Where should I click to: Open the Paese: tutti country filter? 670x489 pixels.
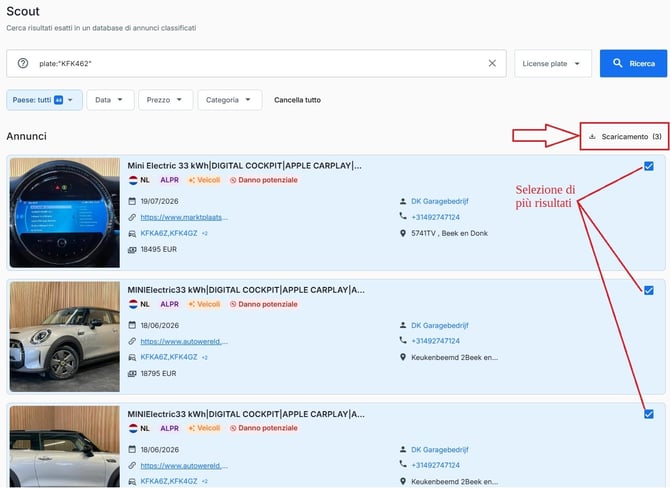[44, 100]
